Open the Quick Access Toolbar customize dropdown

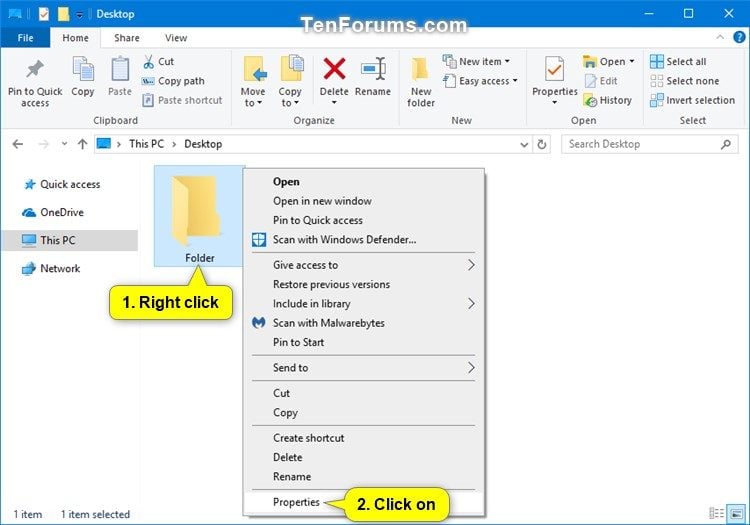79,14
